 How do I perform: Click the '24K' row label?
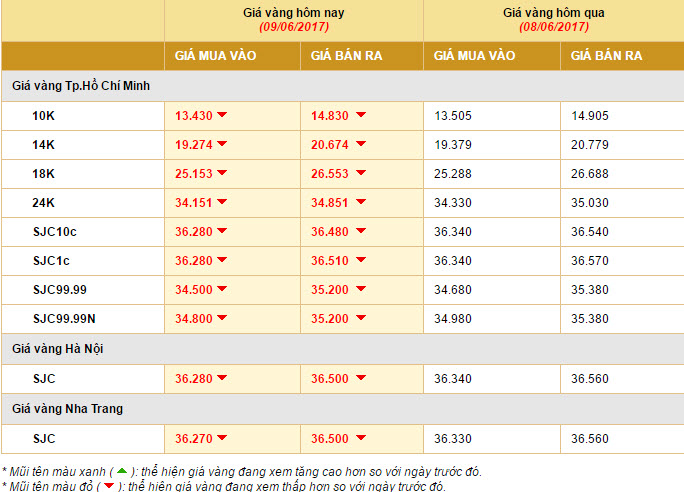coord(43,203)
